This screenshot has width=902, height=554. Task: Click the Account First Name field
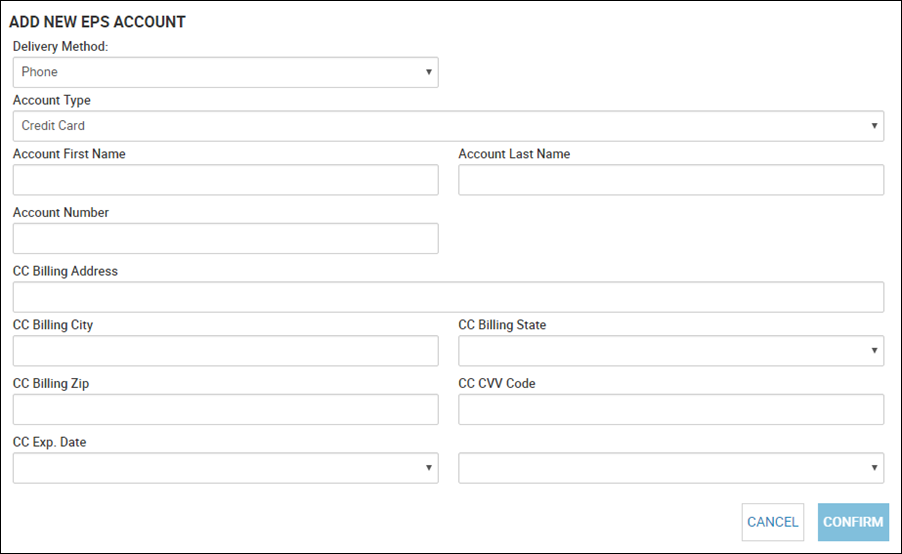[x=226, y=180]
